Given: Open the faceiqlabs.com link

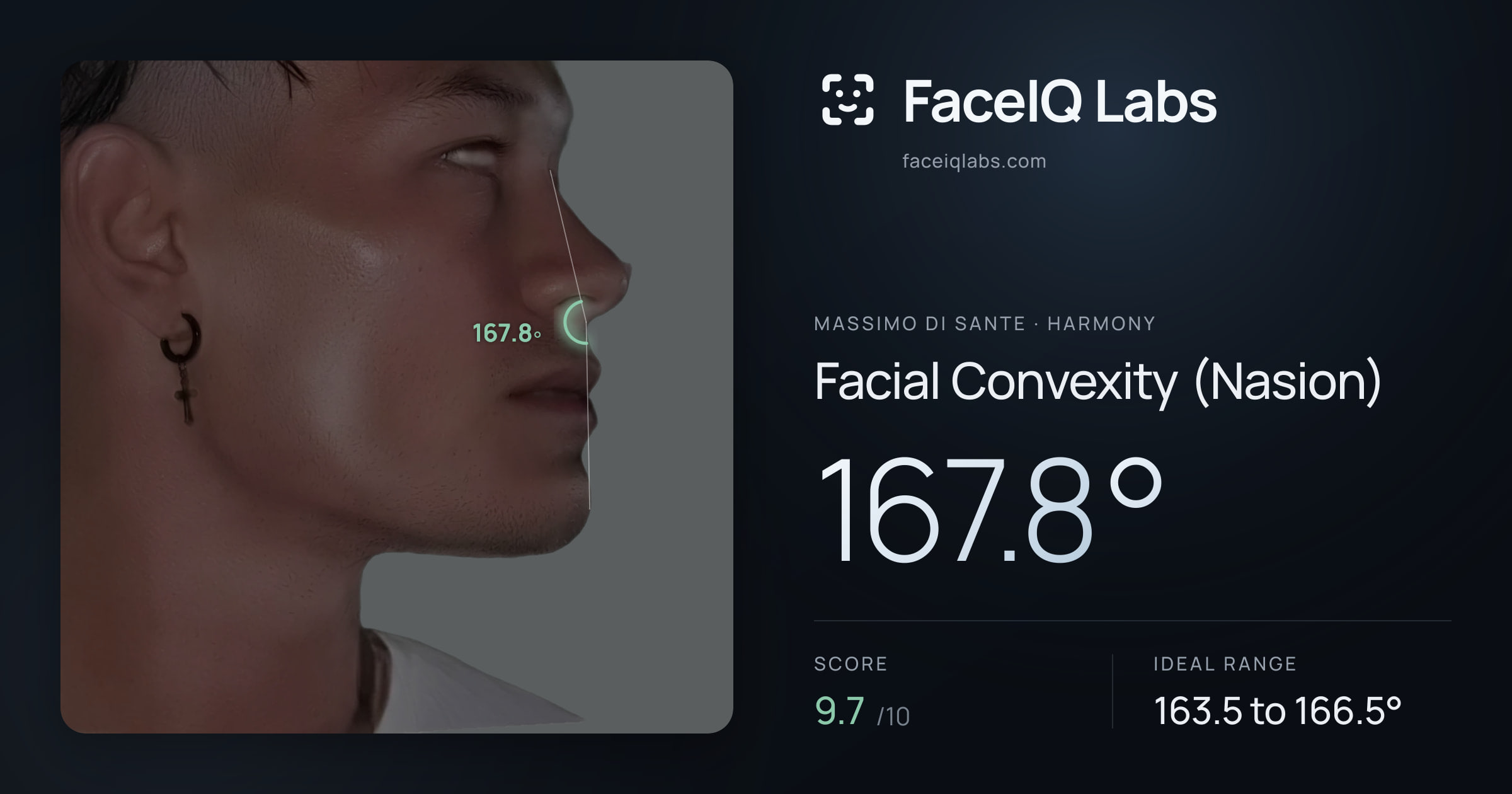Looking at the screenshot, I should point(974,161).
